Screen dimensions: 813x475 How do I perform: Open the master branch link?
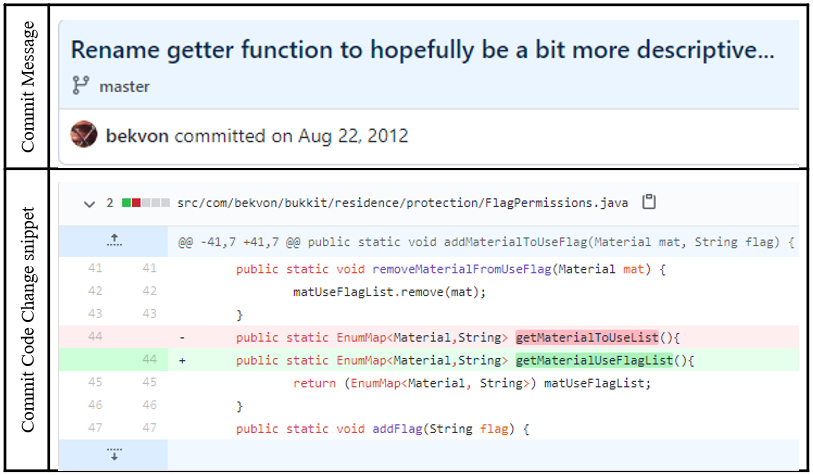124,87
